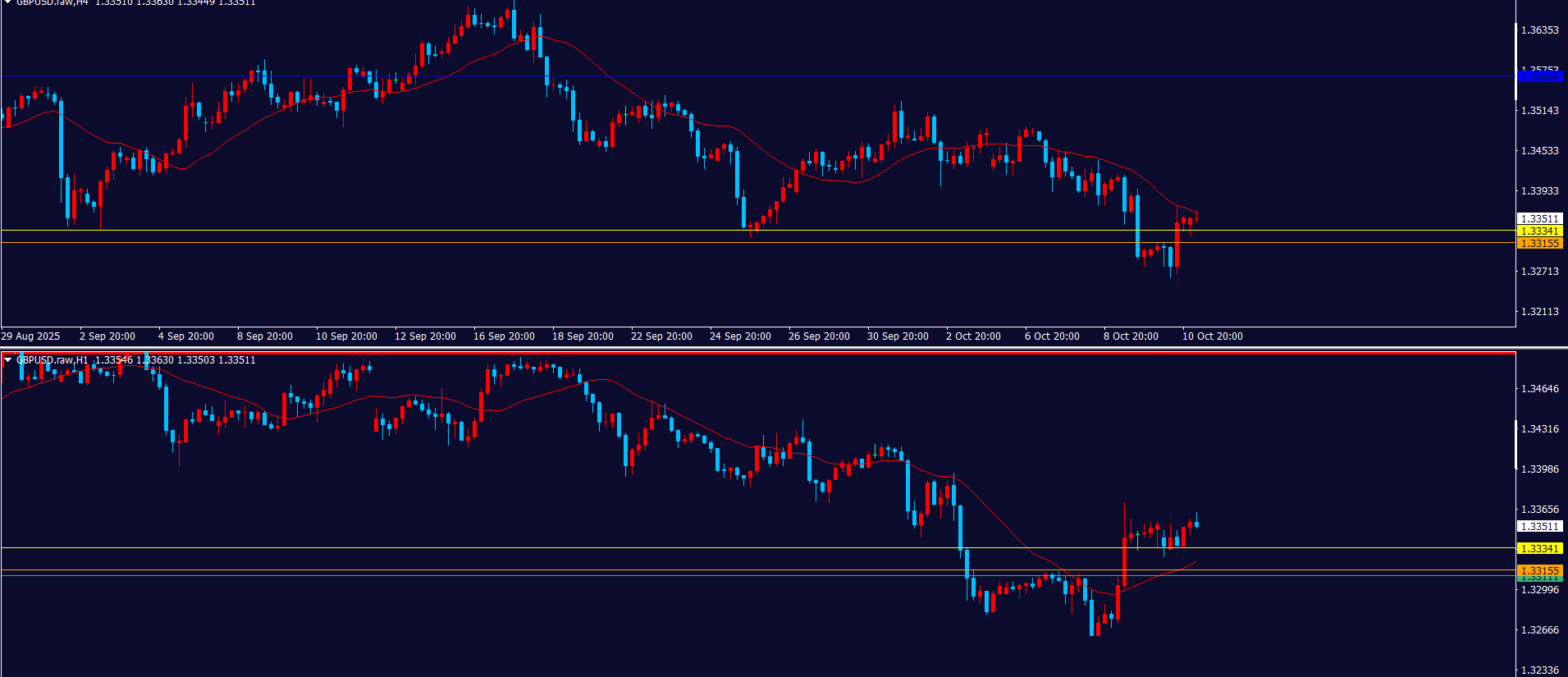This screenshot has height=677, width=1568.
Task: Click the white vertical marker on H4 price scale
Action: [1515, 62]
